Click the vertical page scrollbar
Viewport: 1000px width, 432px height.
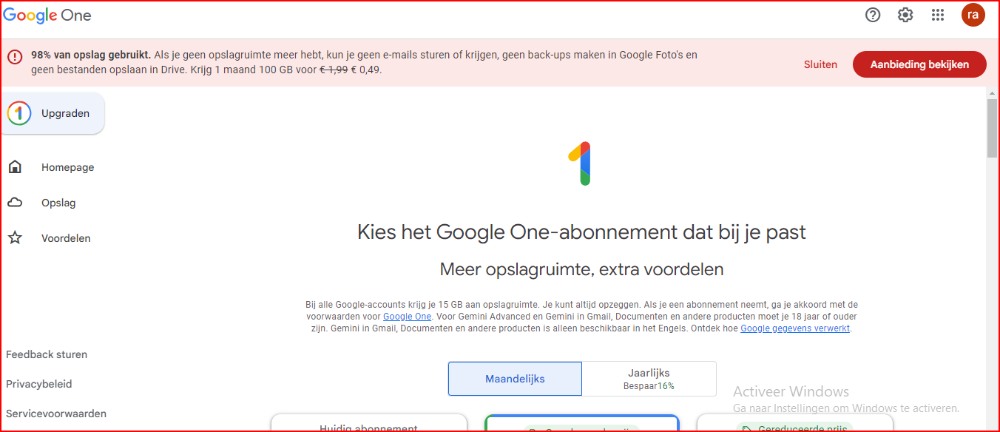click(x=992, y=128)
